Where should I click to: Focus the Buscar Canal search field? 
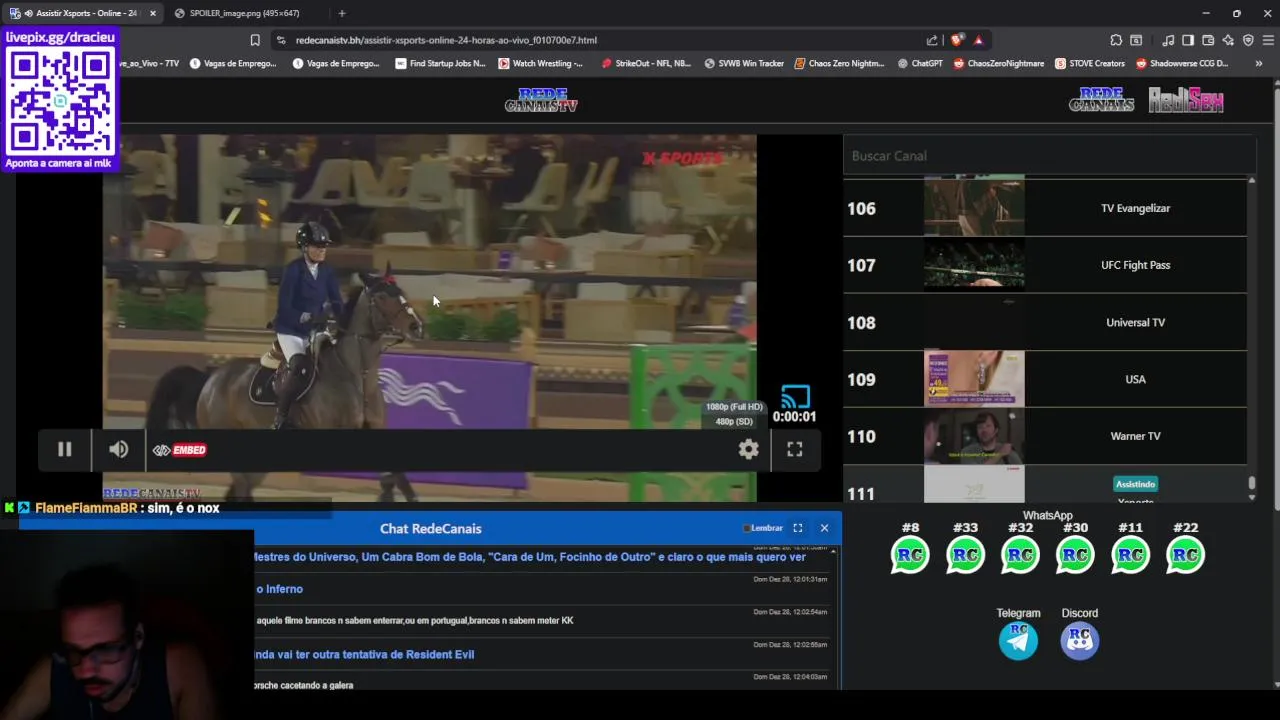pos(1049,156)
